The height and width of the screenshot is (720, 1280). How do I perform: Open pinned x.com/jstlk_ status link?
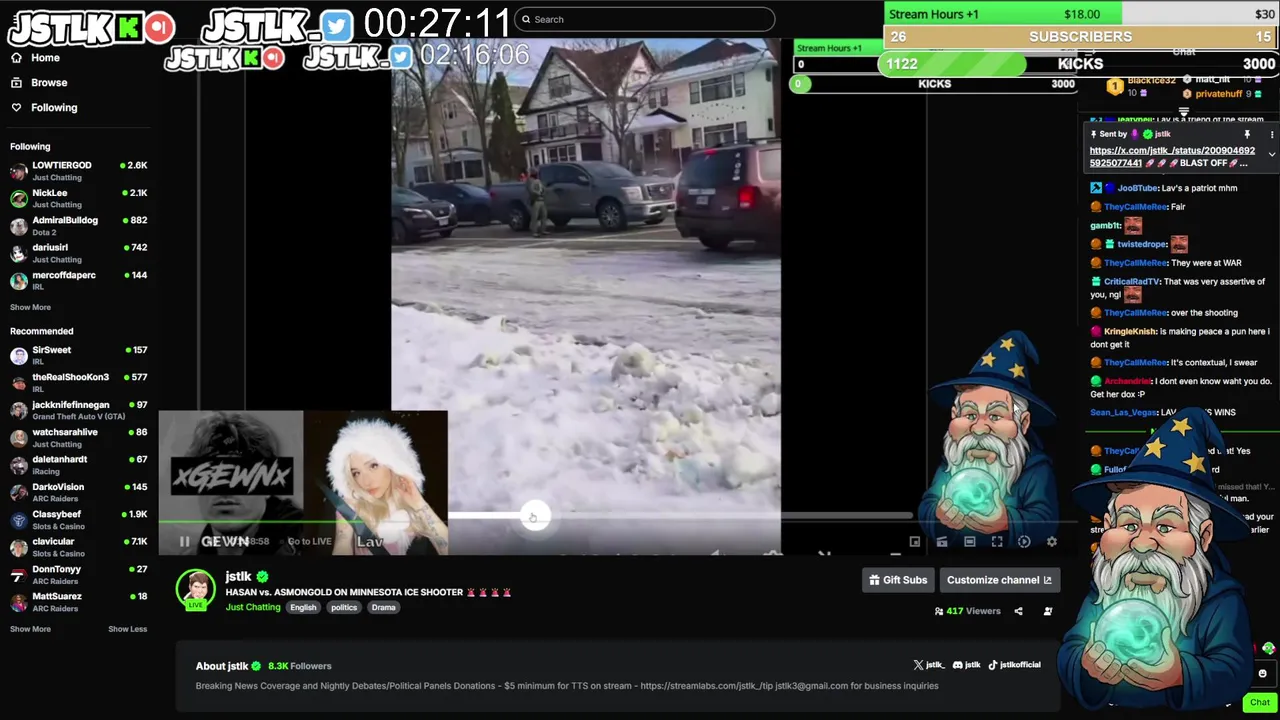point(1172,157)
